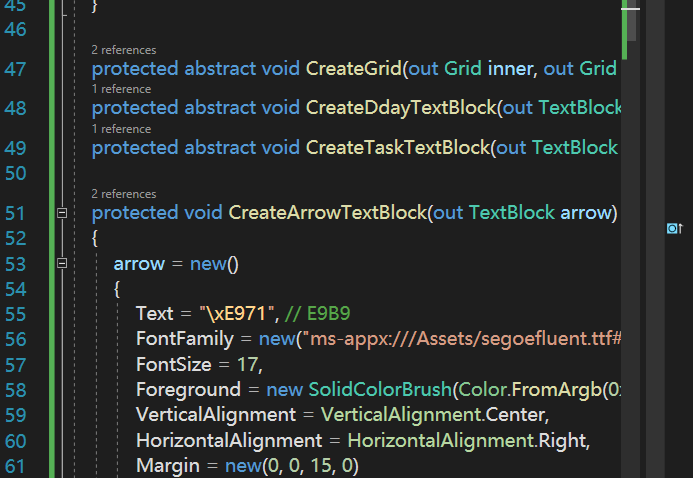Click the inheritance margin indicator icon
The height and width of the screenshot is (478, 693).
[x=674, y=228]
